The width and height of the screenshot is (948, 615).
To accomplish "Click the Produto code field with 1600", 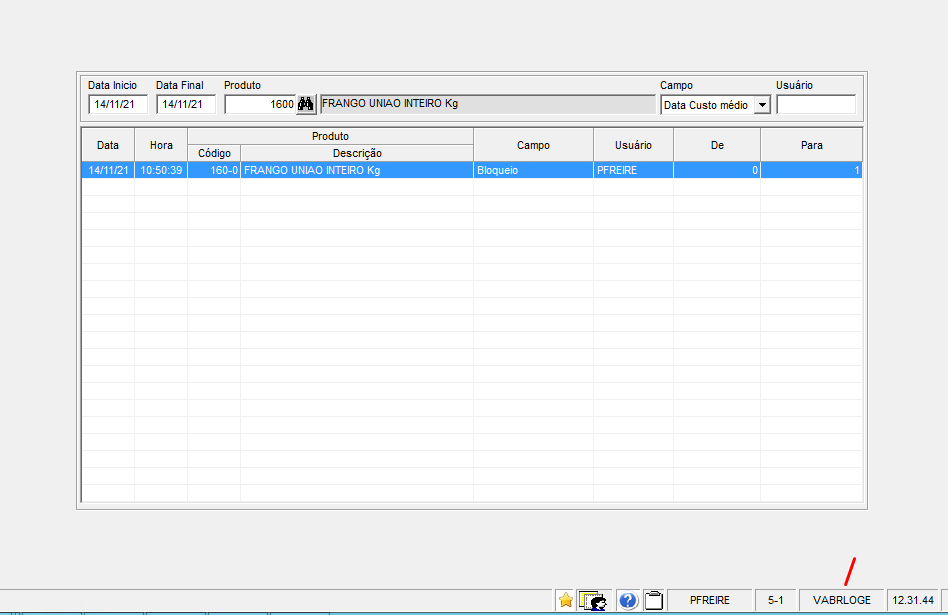I will click(x=260, y=104).
